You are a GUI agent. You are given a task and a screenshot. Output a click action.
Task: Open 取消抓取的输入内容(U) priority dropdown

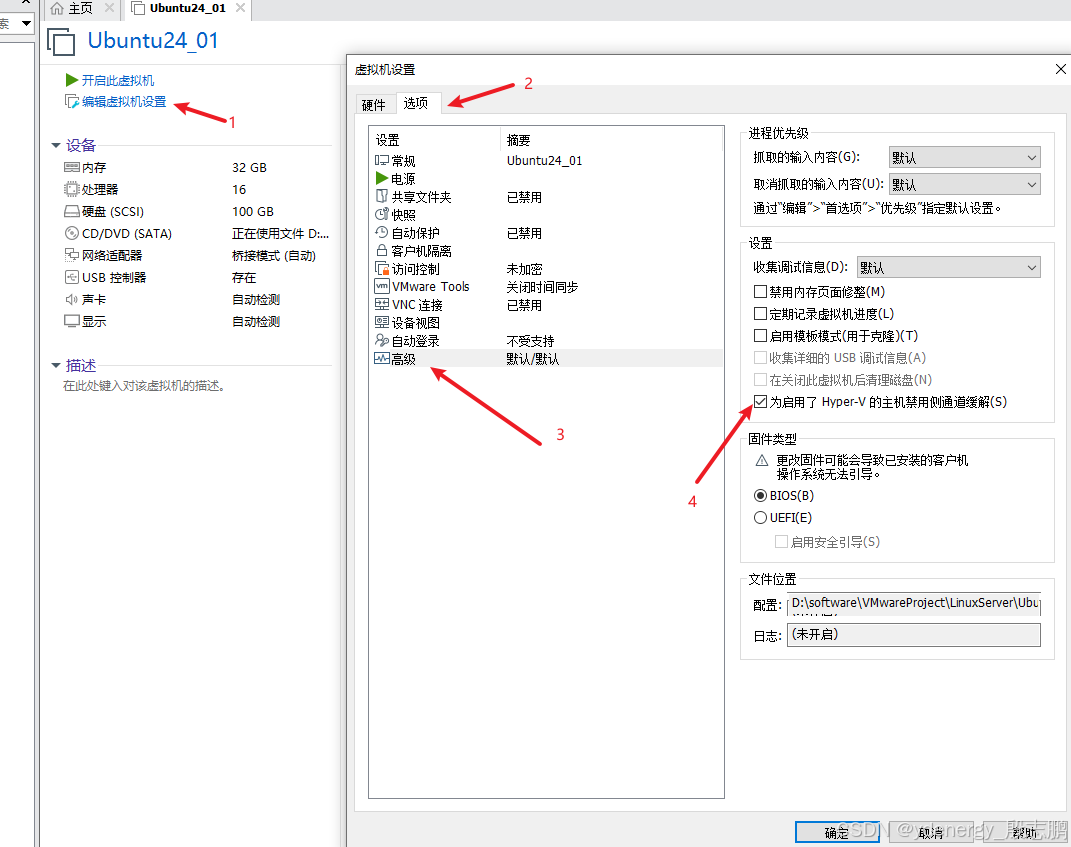click(964, 184)
